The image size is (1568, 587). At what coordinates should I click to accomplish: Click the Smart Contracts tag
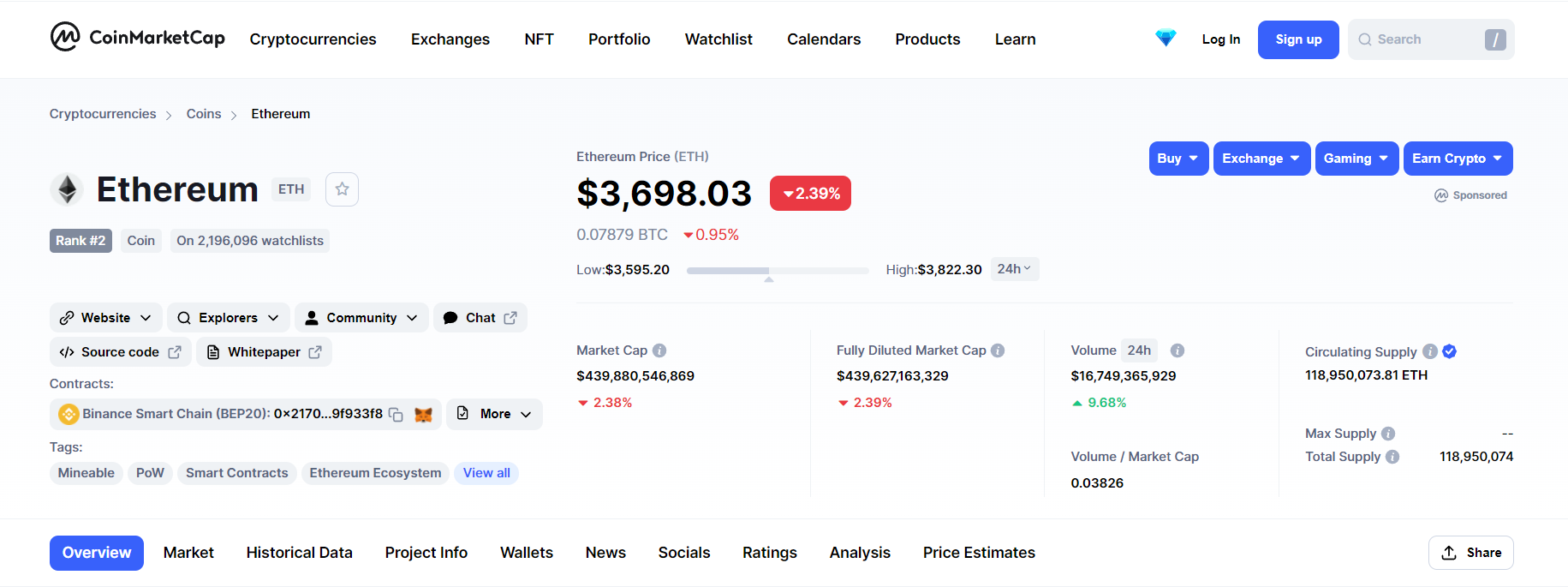(237, 473)
